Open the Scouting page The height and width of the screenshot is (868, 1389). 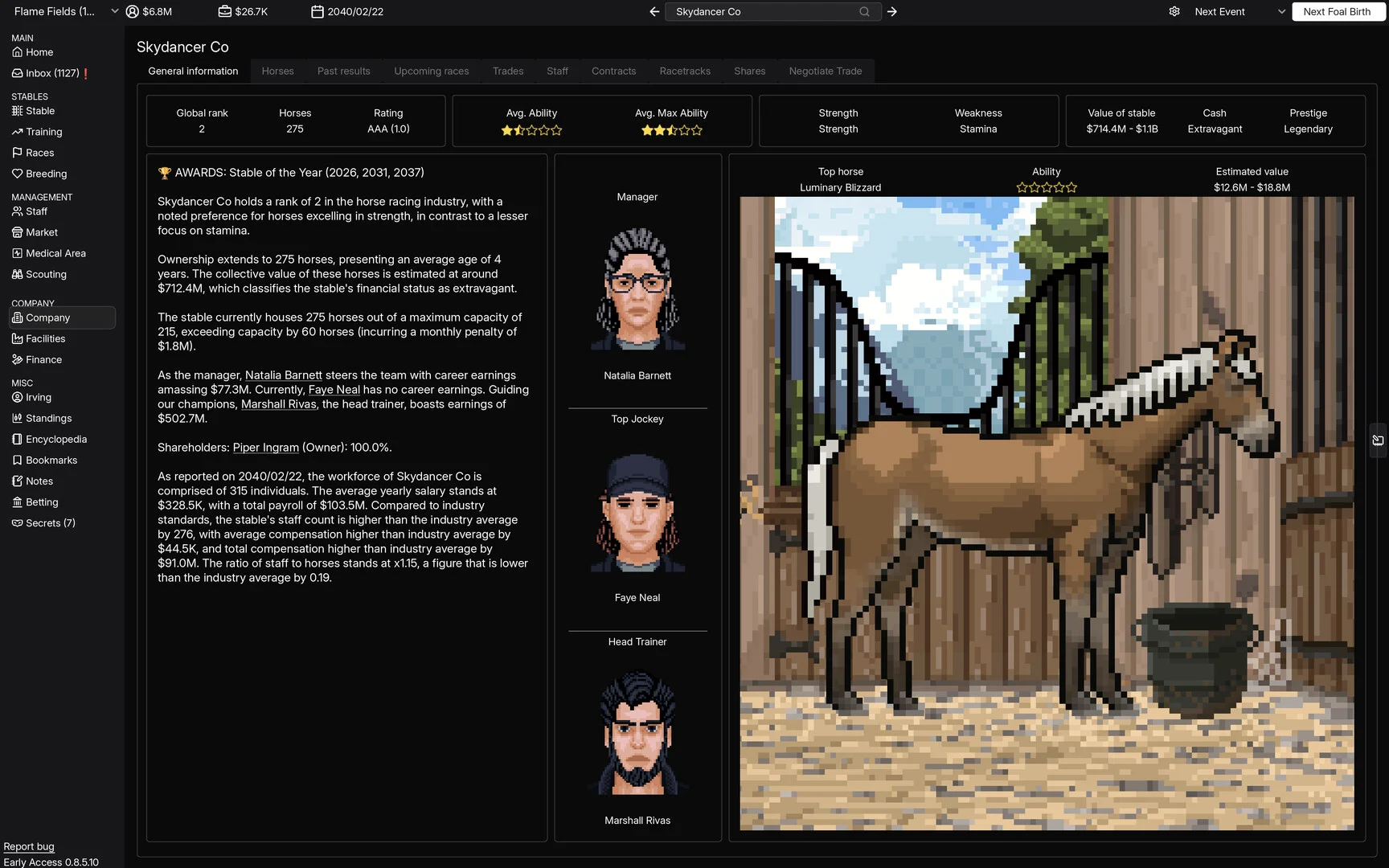point(44,274)
